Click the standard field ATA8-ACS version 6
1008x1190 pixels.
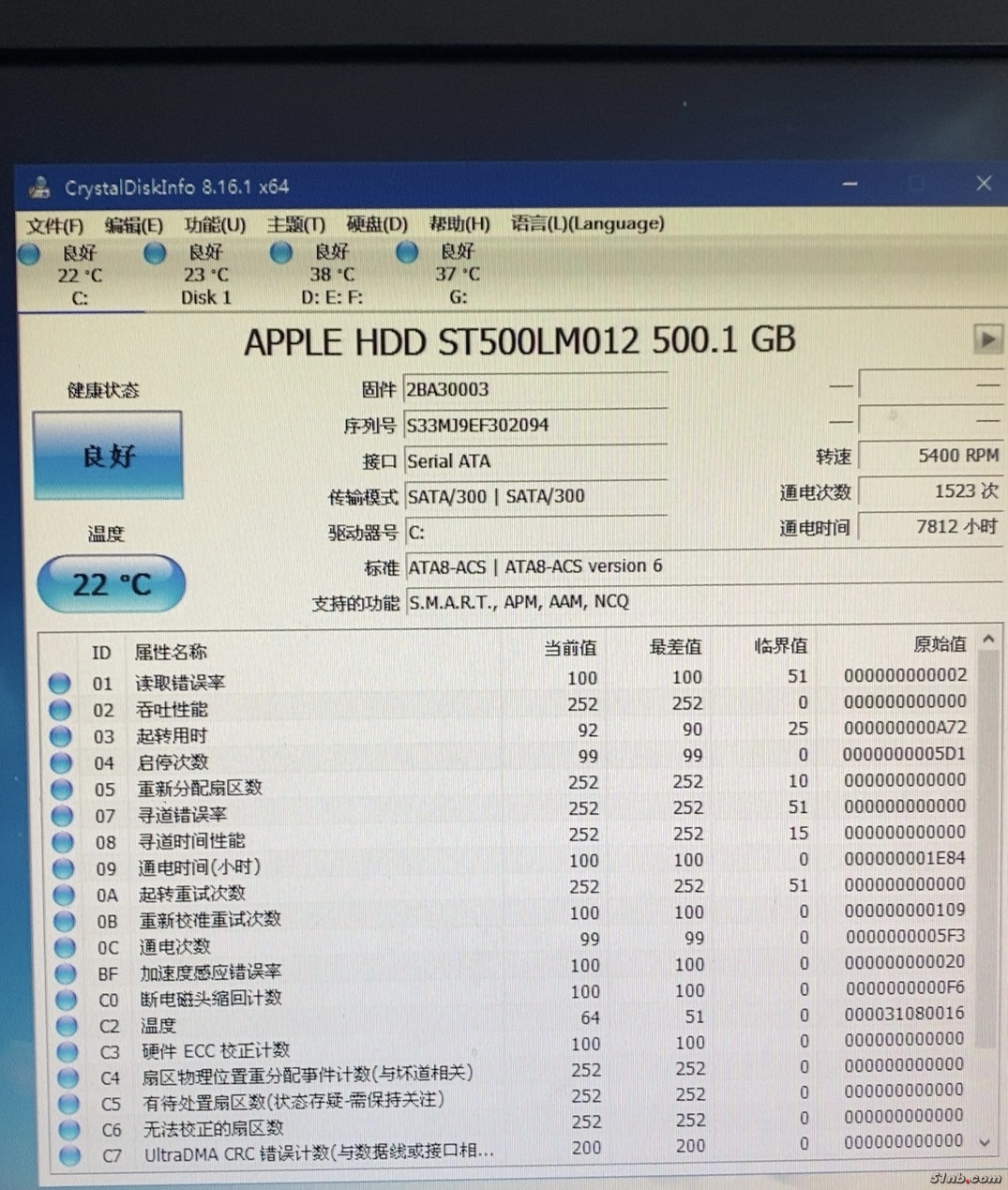click(x=704, y=566)
